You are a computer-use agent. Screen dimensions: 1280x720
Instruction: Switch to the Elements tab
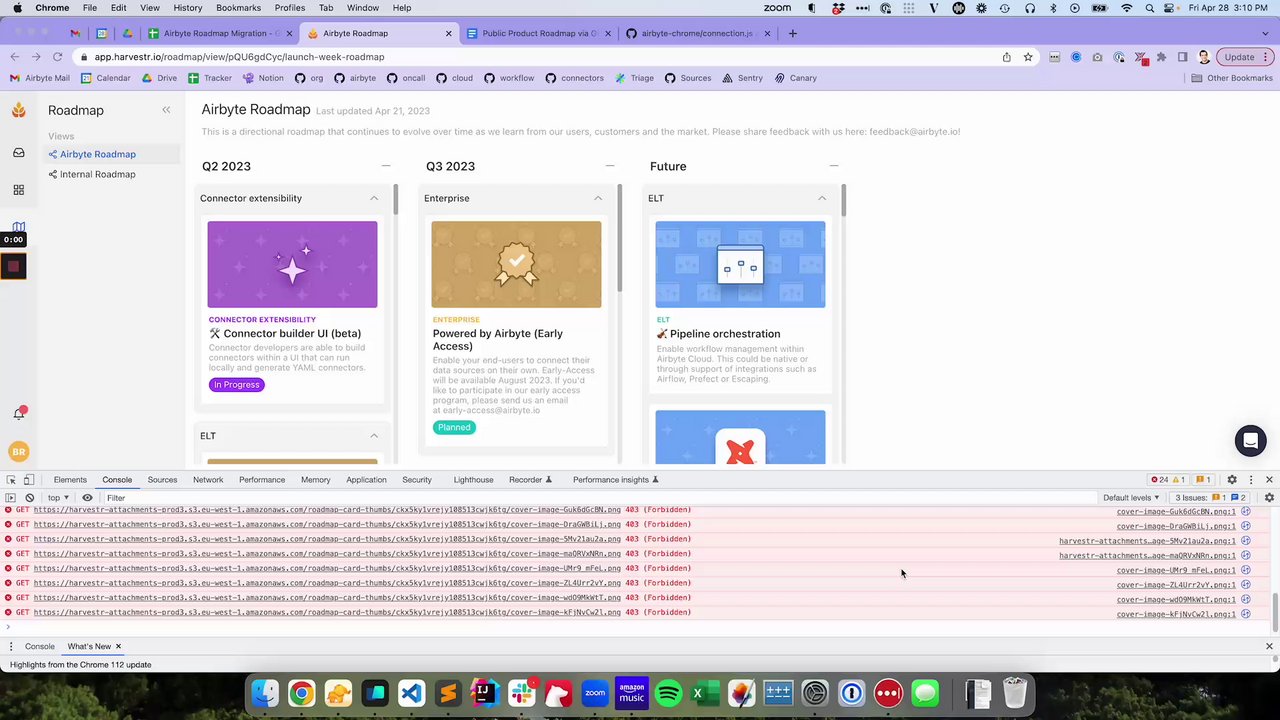coord(70,480)
